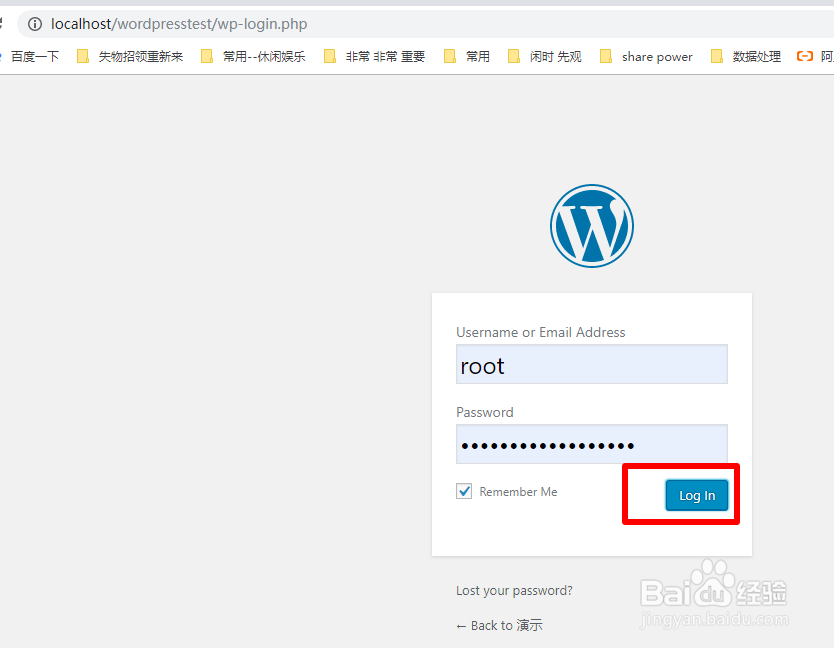Image resolution: width=834 pixels, height=648 pixels.
Task: Open the 闲时 先观 bookmark folder
Action: [x=545, y=56]
